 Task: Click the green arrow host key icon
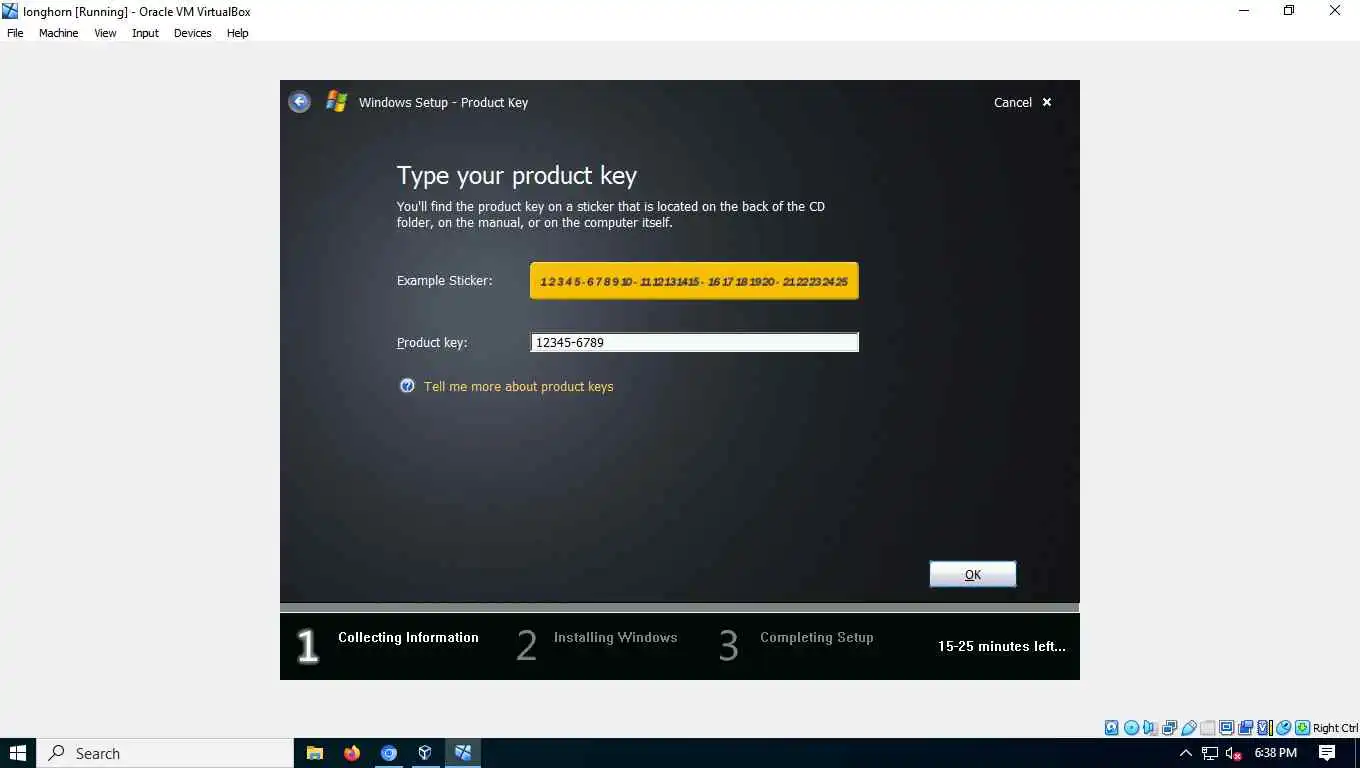tap(1303, 728)
